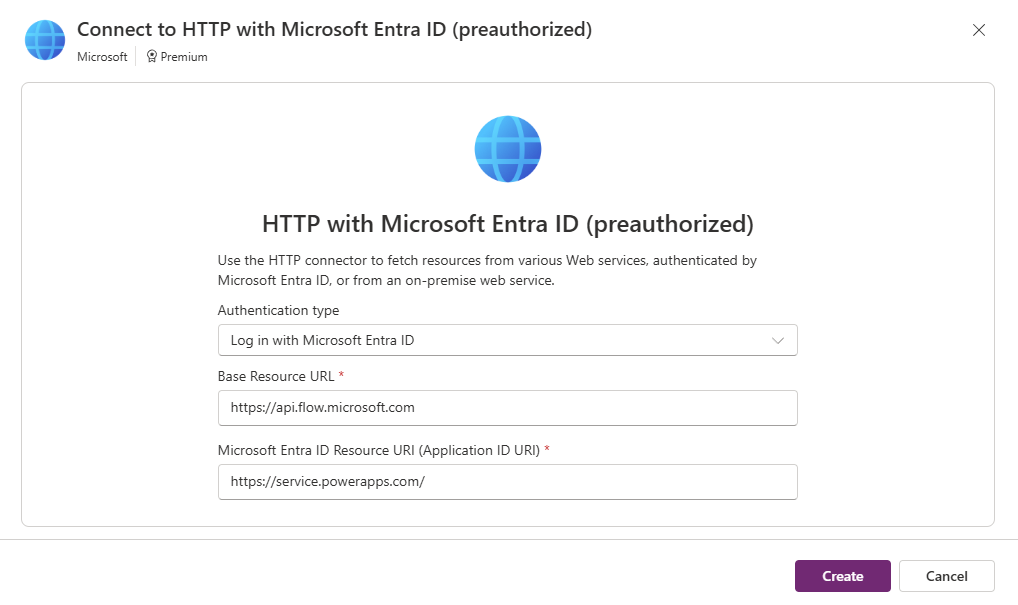Click the red asterisk beside Base Resource URL

[341, 375]
